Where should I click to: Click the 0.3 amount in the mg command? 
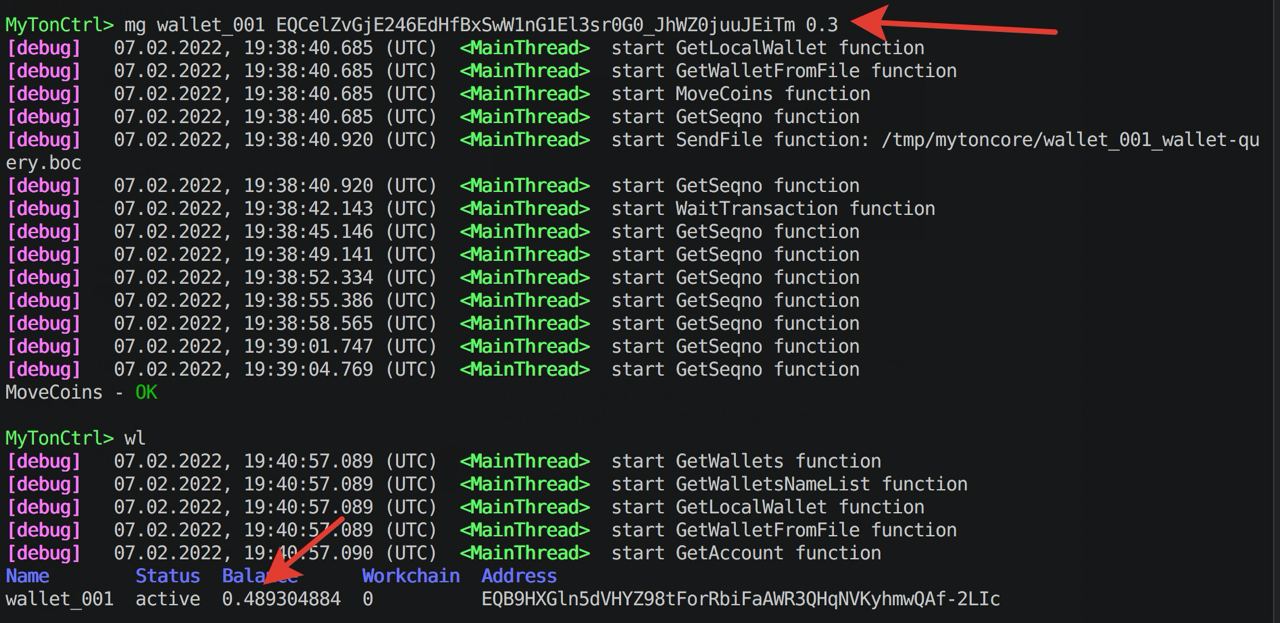822,25
